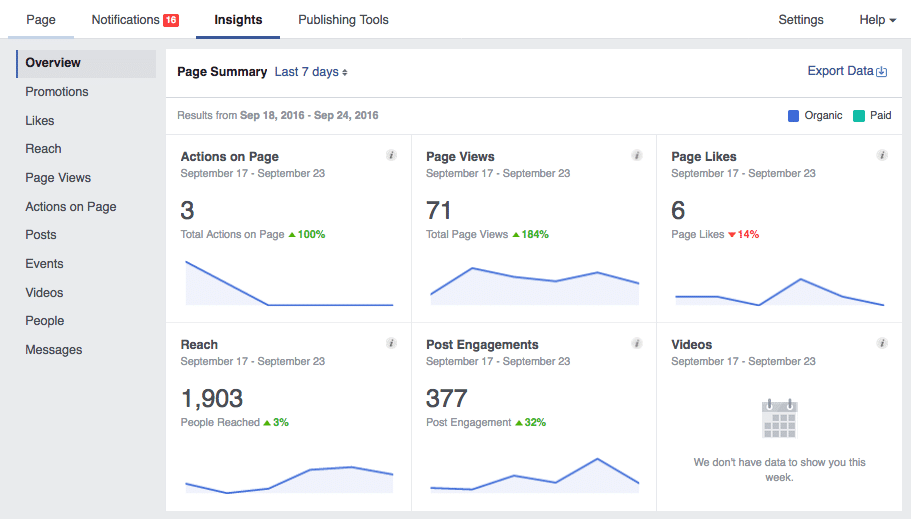Screen dimensions: 911x519
Task: Open info icon on Actions on Page card
Action: point(392,155)
